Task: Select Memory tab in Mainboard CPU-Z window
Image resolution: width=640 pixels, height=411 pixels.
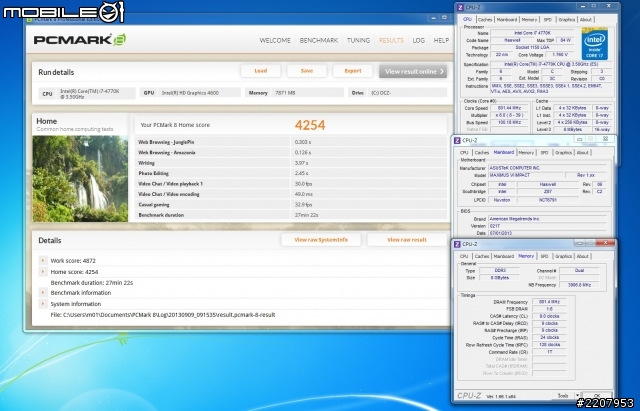Action: [526, 153]
